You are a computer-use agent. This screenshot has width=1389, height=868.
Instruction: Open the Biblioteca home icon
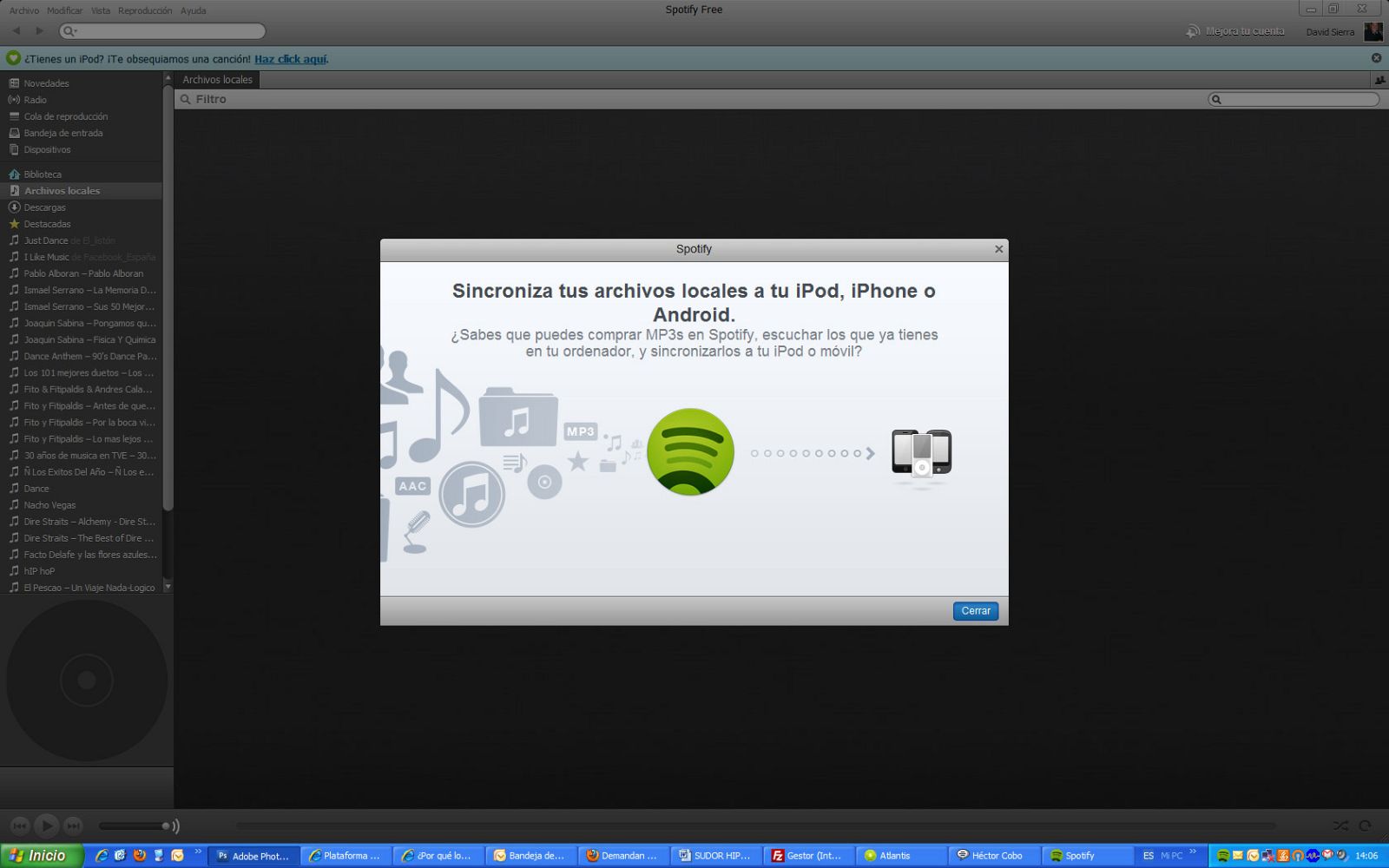(15, 174)
